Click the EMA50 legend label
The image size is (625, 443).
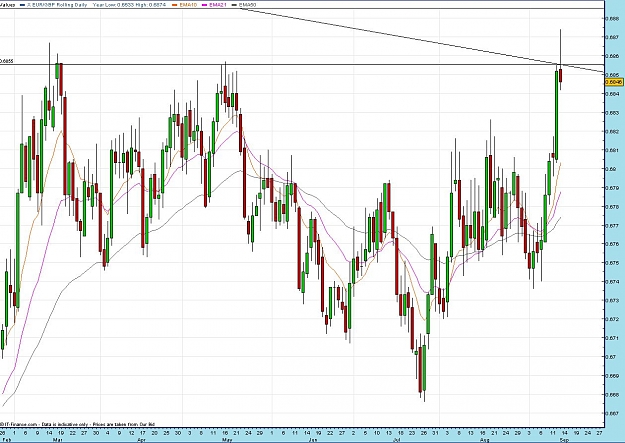(x=247, y=5)
